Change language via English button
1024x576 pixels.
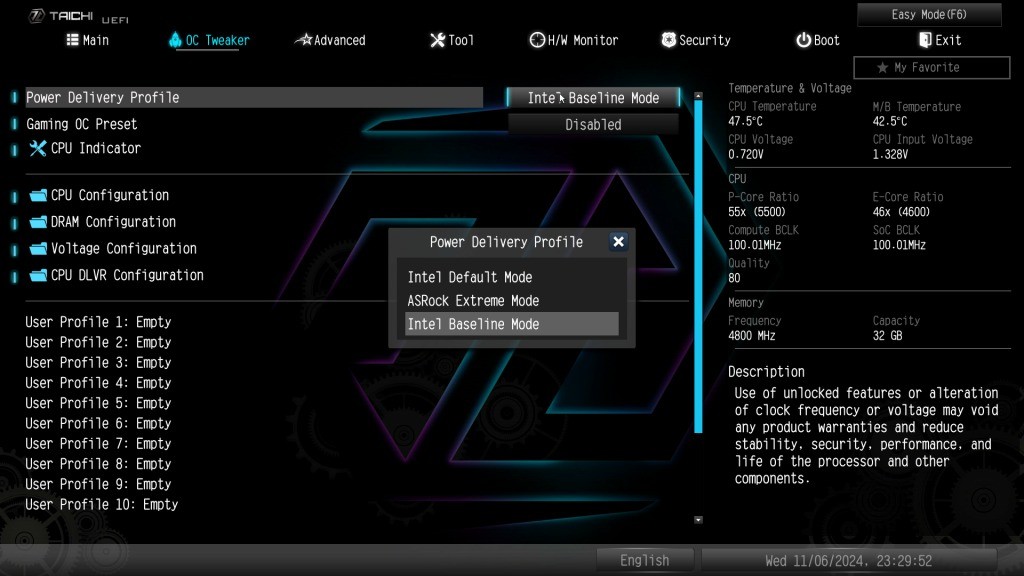[644, 560]
